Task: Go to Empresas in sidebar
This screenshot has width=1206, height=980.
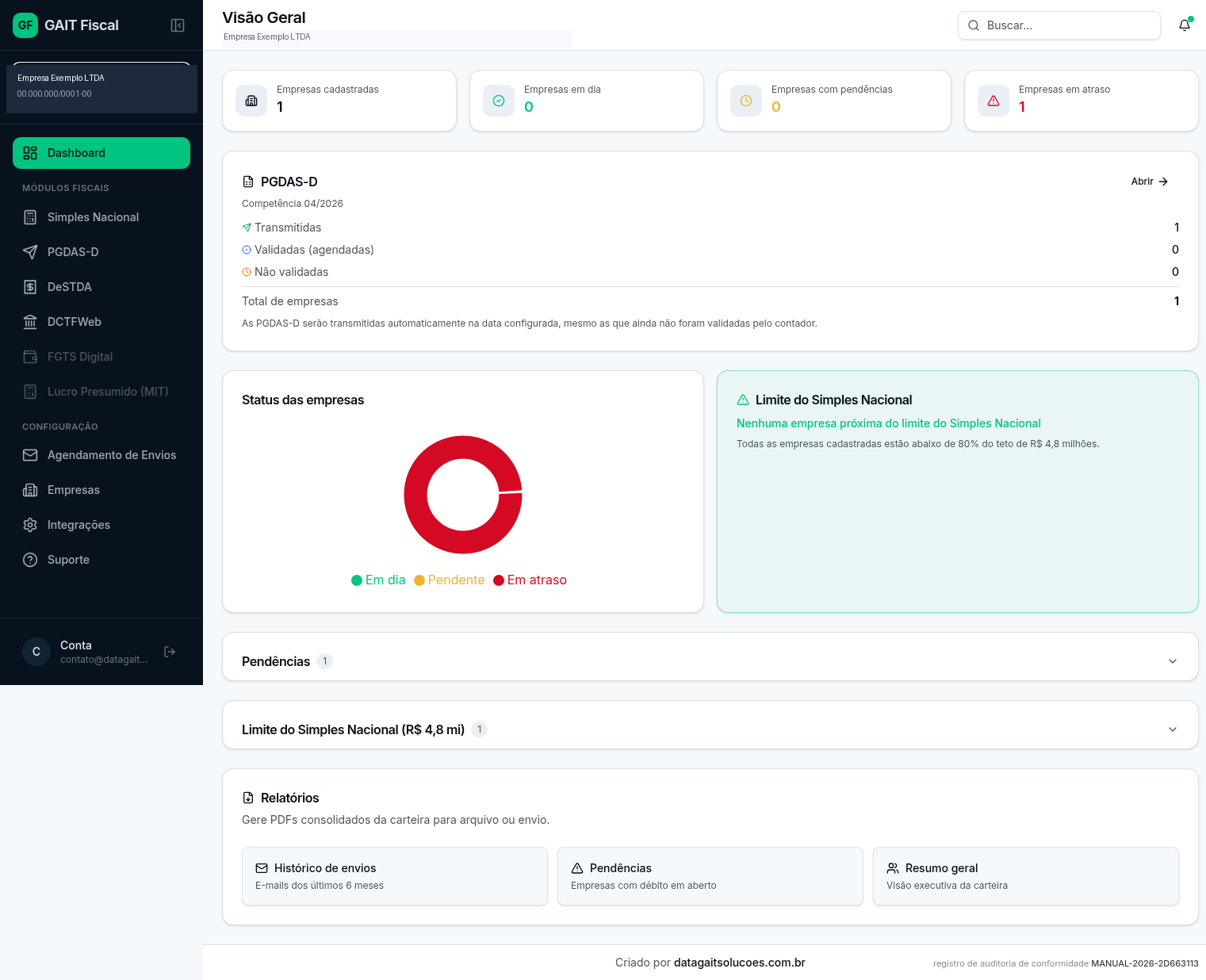Action: pyautogui.click(x=101, y=490)
